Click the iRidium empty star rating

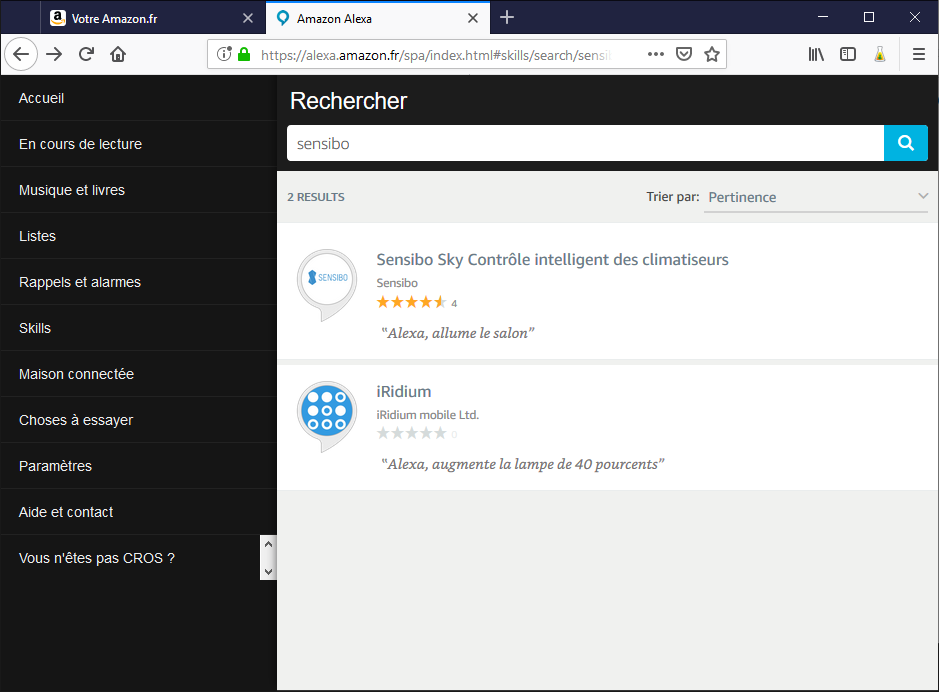[411, 433]
